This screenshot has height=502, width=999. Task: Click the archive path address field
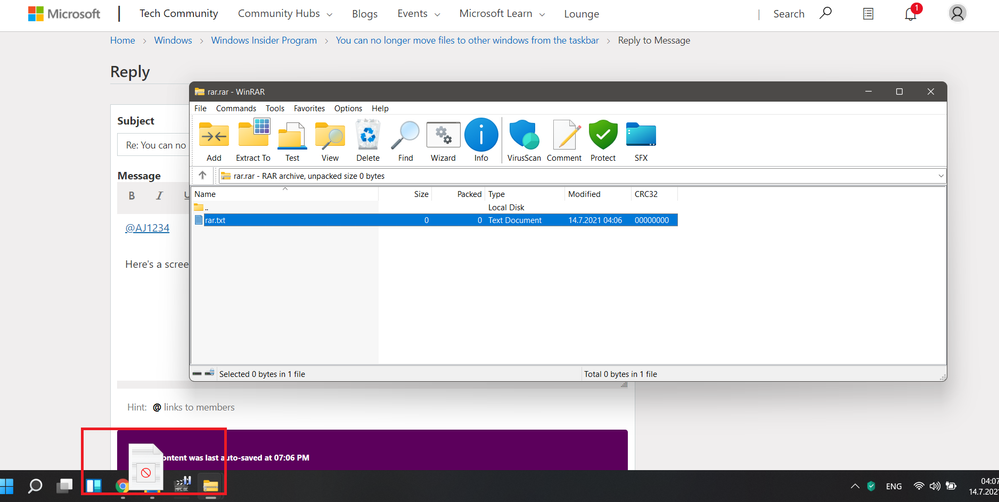(582, 176)
